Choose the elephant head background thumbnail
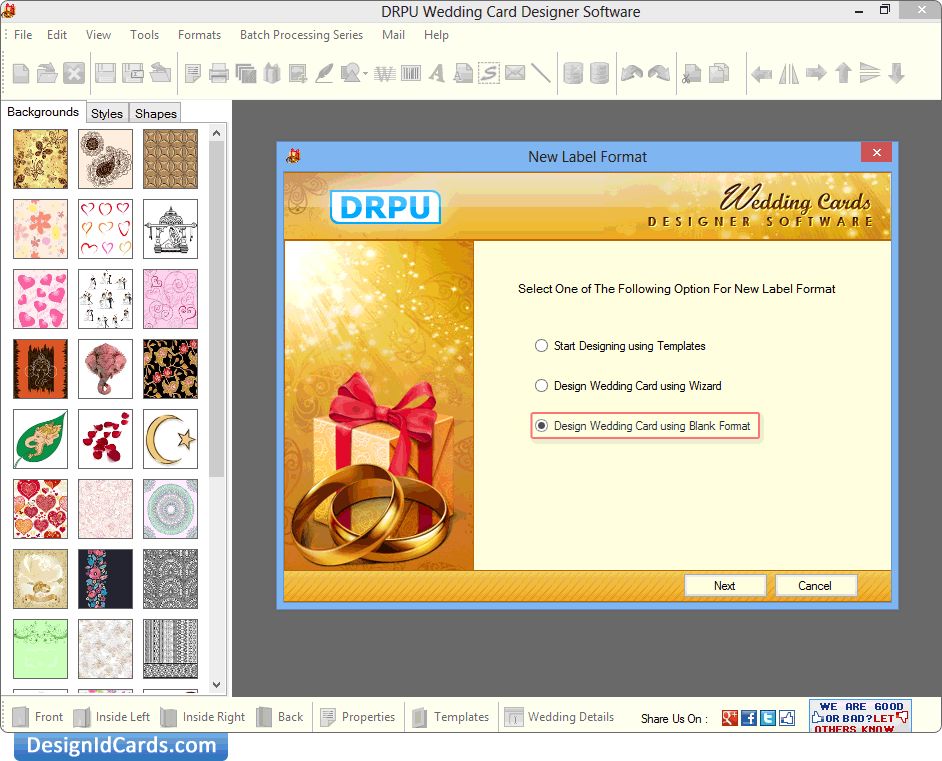Screen dimensions: 942x761 point(105,369)
